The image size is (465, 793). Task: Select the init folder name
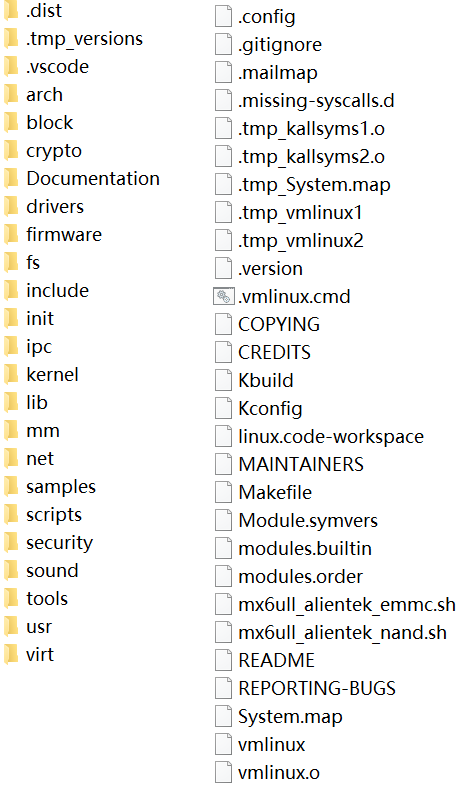tap(40, 319)
